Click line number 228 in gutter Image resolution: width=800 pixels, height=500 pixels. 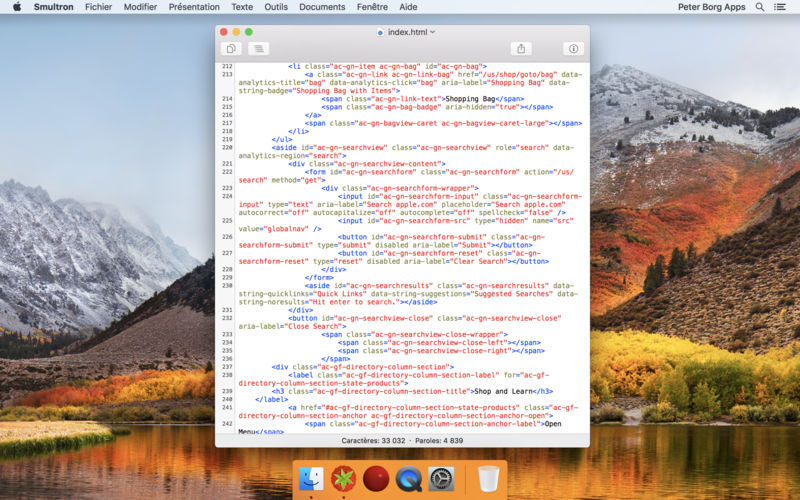pyautogui.click(x=227, y=269)
